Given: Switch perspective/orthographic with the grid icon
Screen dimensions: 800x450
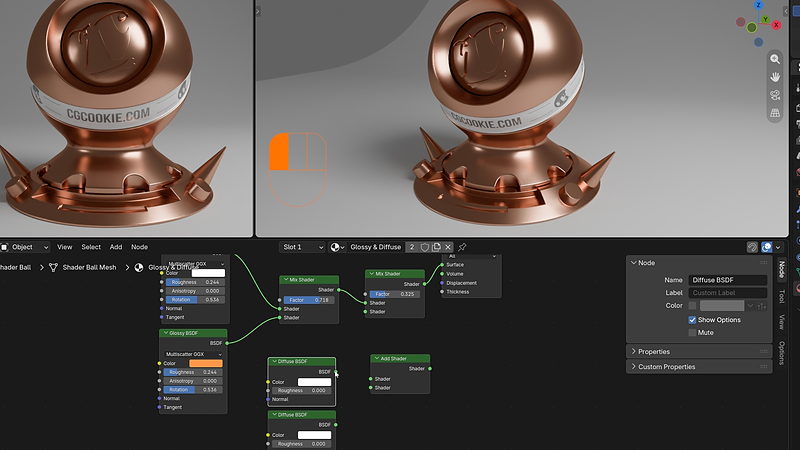Looking at the screenshot, I should (774, 113).
